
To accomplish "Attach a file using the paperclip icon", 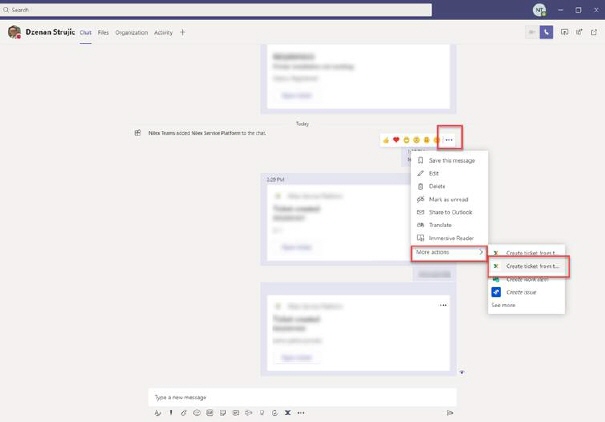I will tap(183, 412).
